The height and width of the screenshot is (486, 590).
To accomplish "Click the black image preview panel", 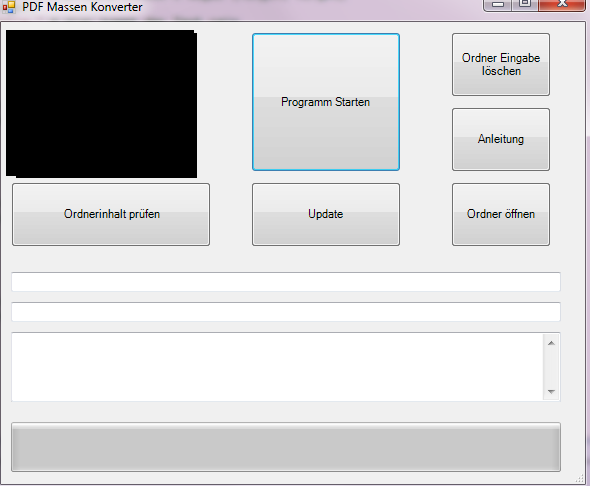I will pos(102,104).
